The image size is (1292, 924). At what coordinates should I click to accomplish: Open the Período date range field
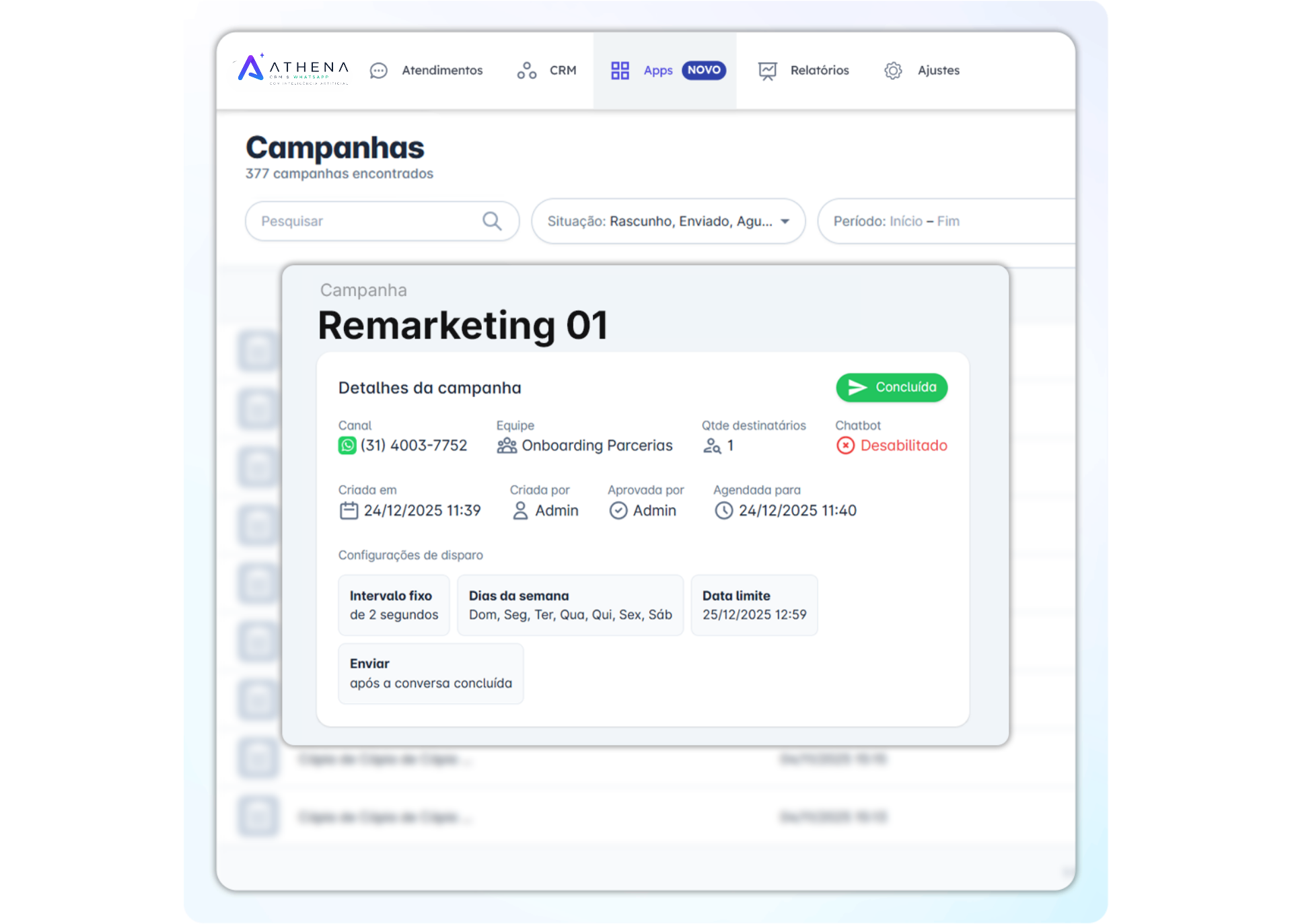pyautogui.click(x=946, y=221)
